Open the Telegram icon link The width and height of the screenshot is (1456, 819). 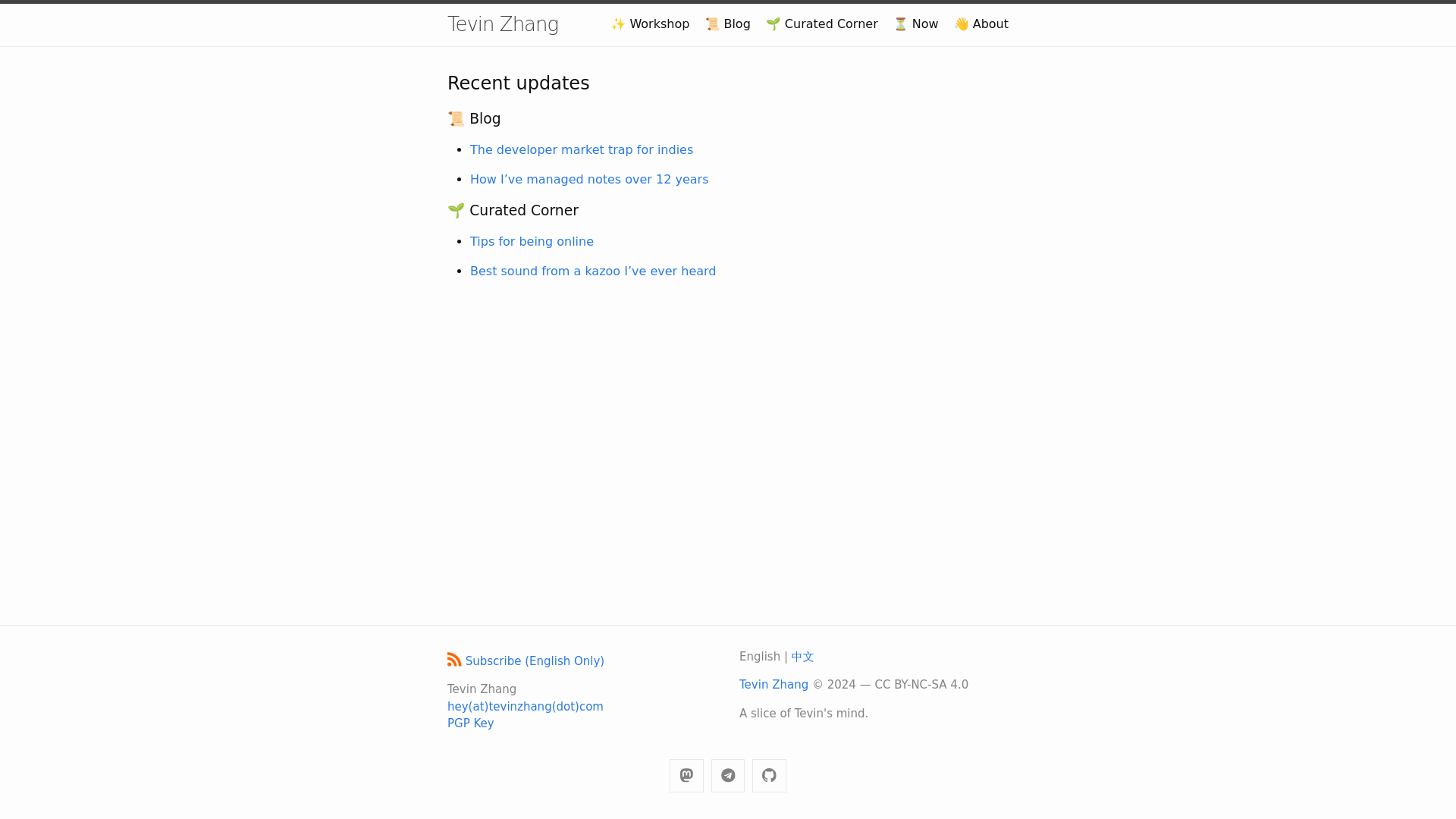point(728,775)
